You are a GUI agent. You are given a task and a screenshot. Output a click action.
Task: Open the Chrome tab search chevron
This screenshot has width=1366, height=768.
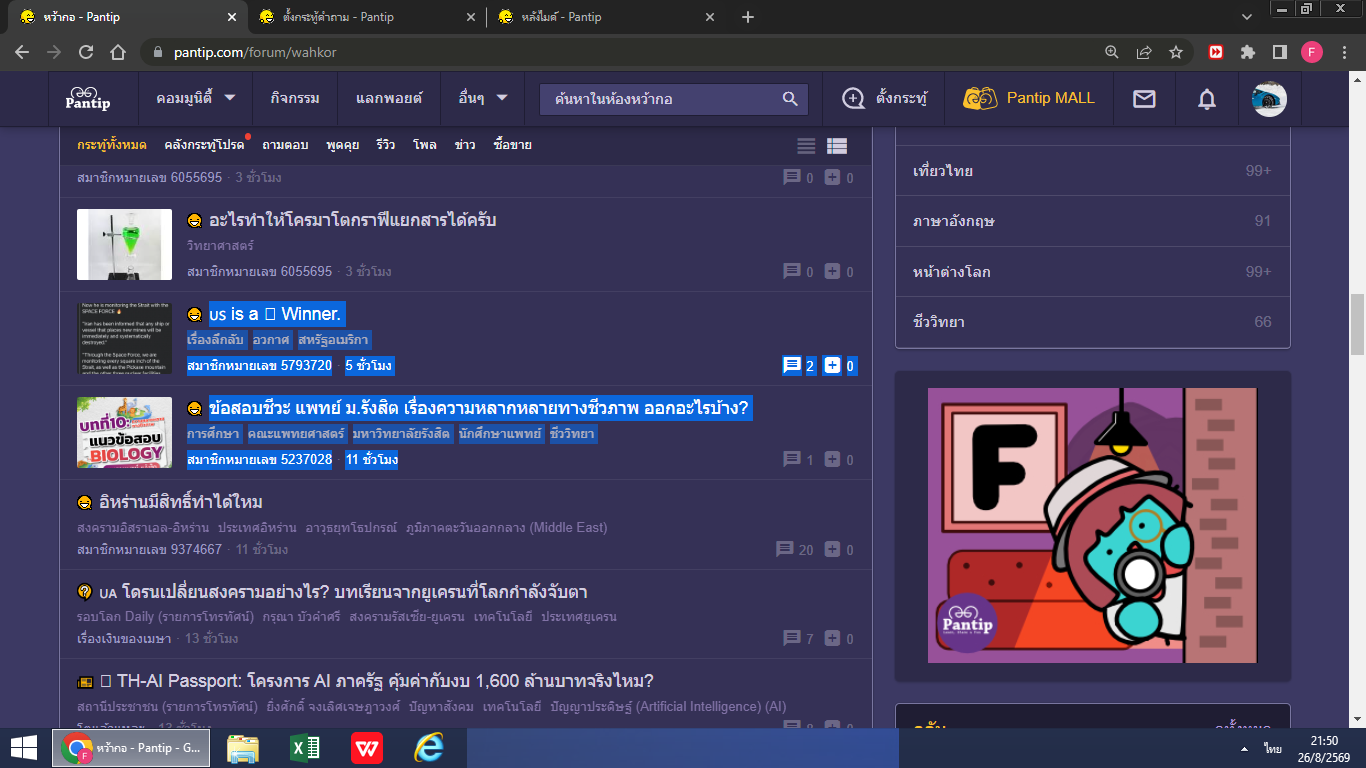click(x=1247, y=17)
